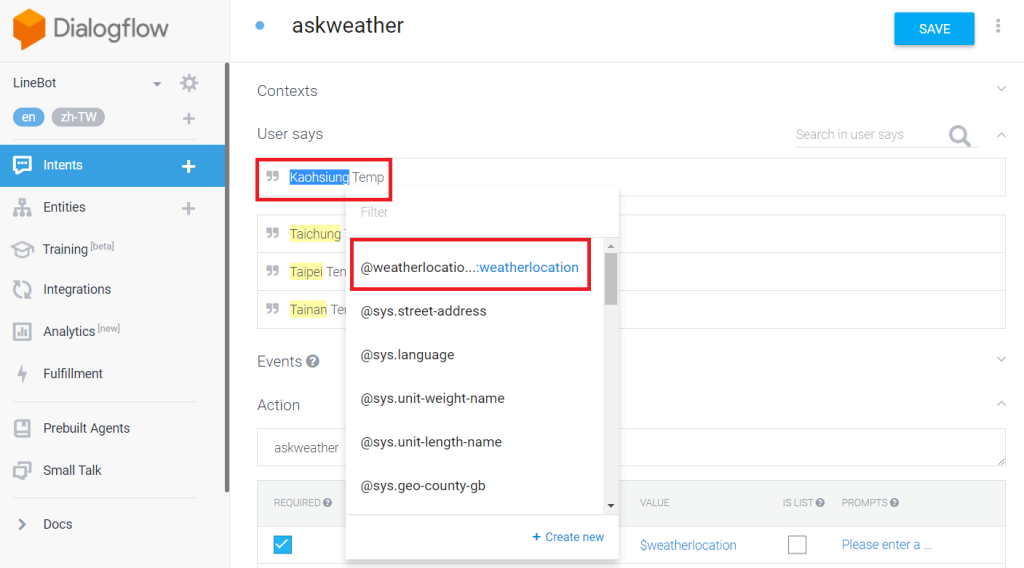1024x568 pixels.
Task: Open the more options vertical dots menu
Action: (x=998, y=26)
